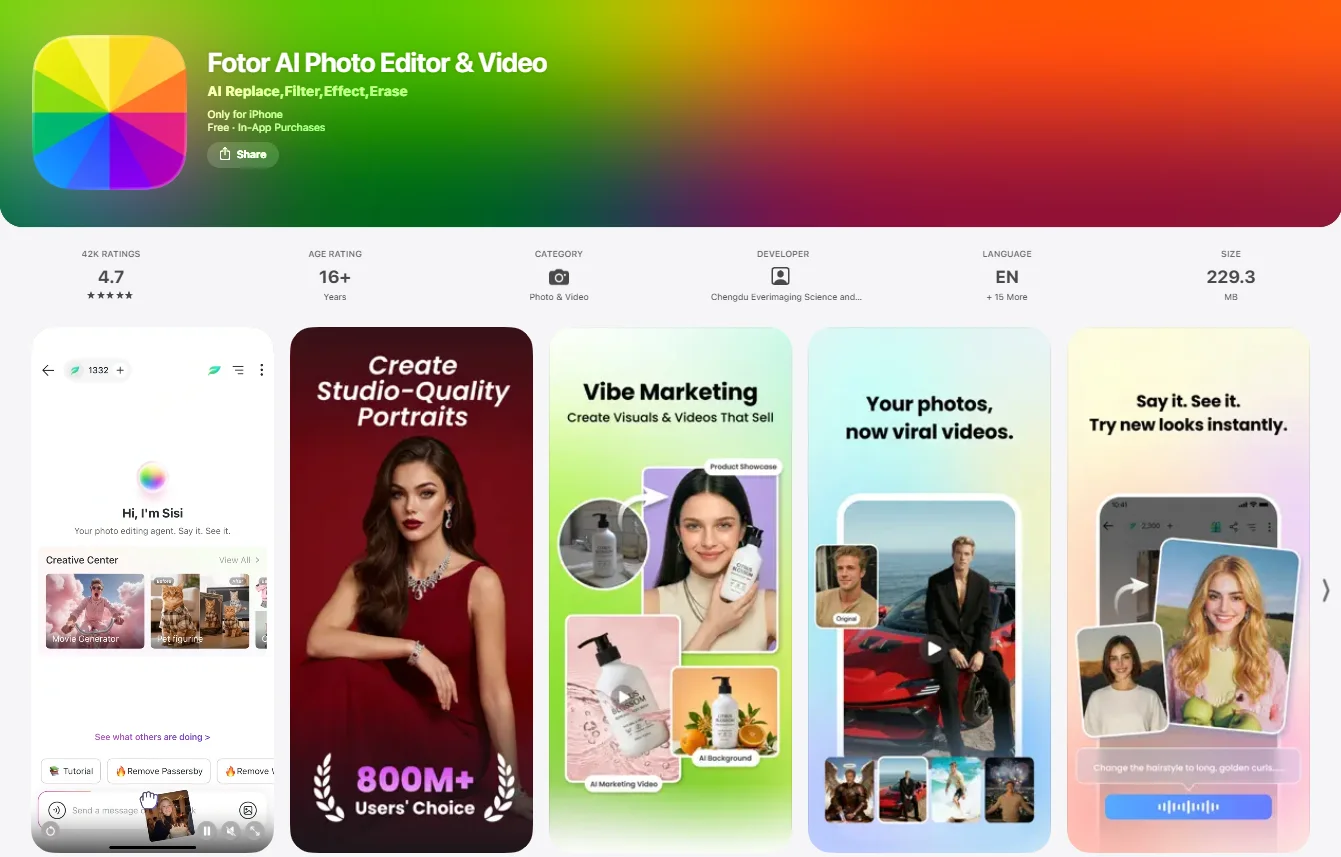
Task: Toggle mute on the first preview video
Action: click(231, 830)
